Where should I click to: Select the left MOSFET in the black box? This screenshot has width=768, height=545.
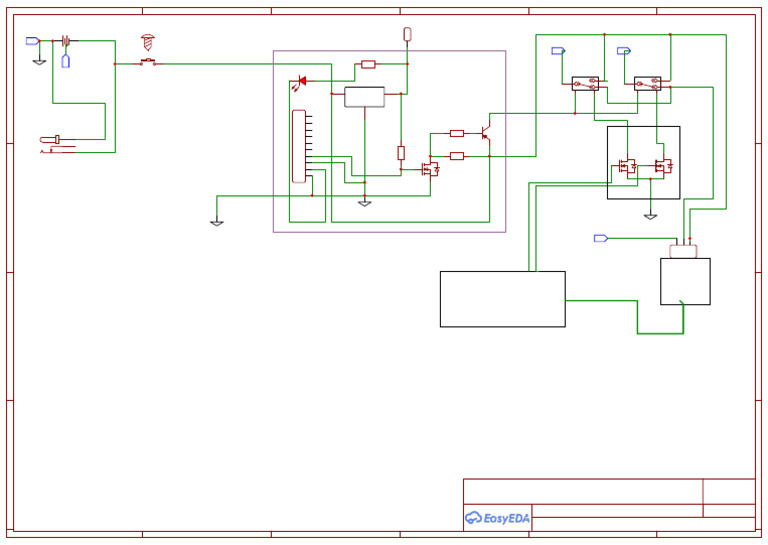pyautogui.click(x=627, y=166)
